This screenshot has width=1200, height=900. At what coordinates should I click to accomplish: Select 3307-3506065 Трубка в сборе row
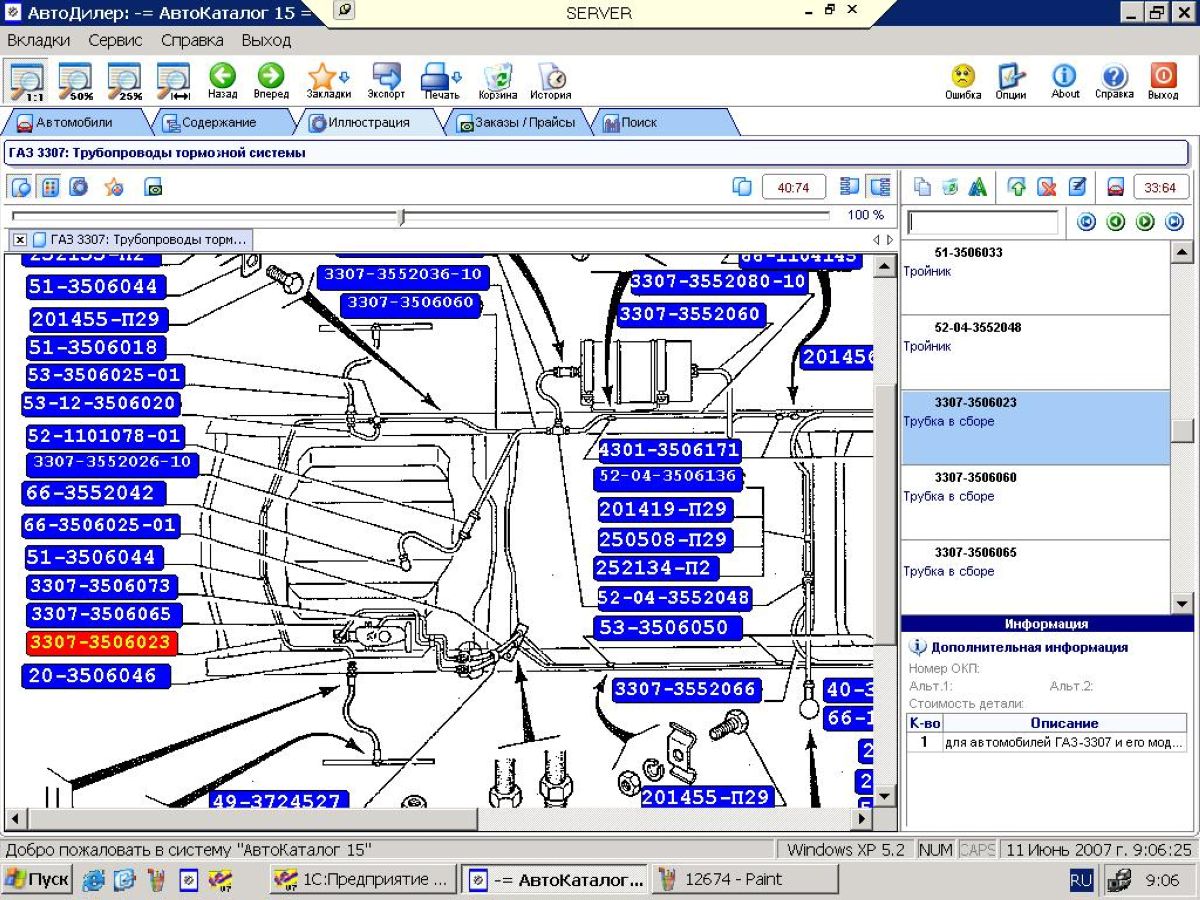coord(1035,578)
